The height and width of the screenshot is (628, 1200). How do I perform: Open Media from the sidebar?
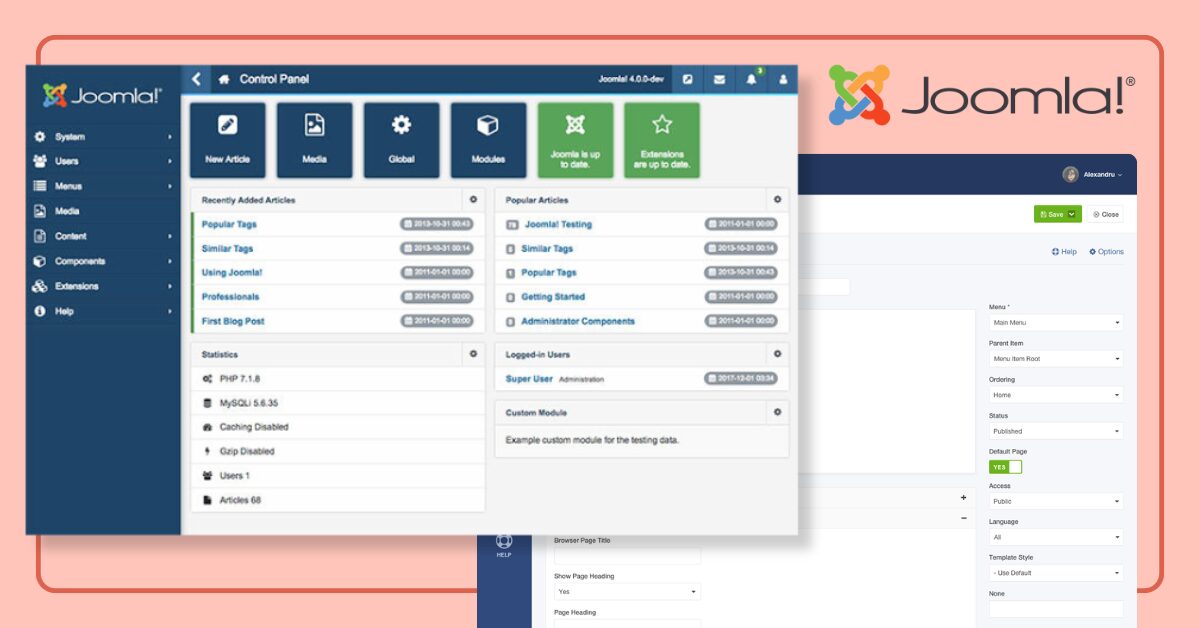[104, 211]
